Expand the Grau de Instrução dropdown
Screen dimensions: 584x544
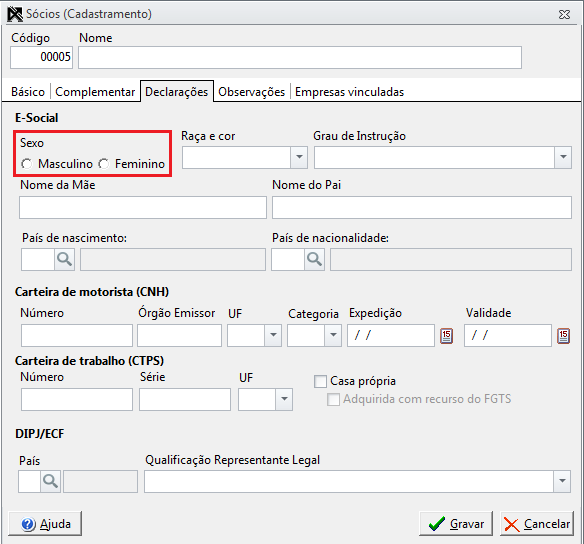(x=563, y=157)
